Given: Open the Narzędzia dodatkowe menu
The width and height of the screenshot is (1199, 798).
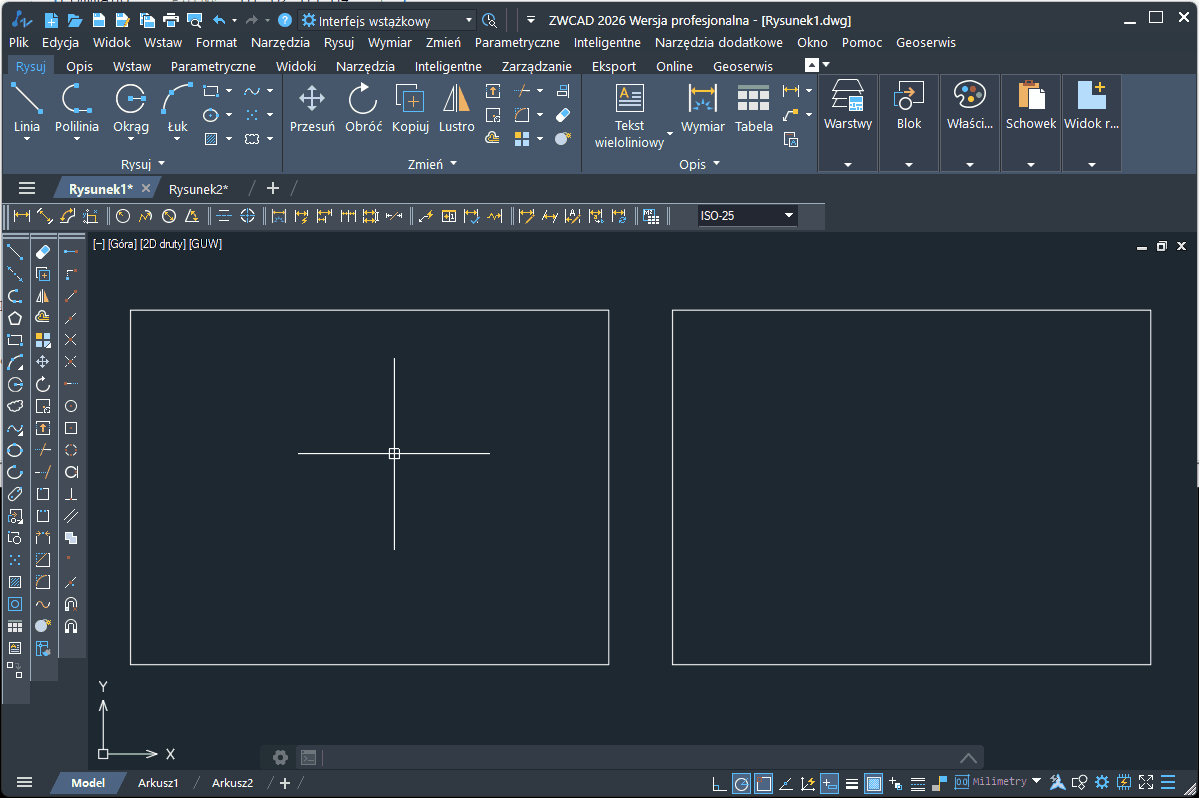Looking at the screenshot, I should click(718, 42).
